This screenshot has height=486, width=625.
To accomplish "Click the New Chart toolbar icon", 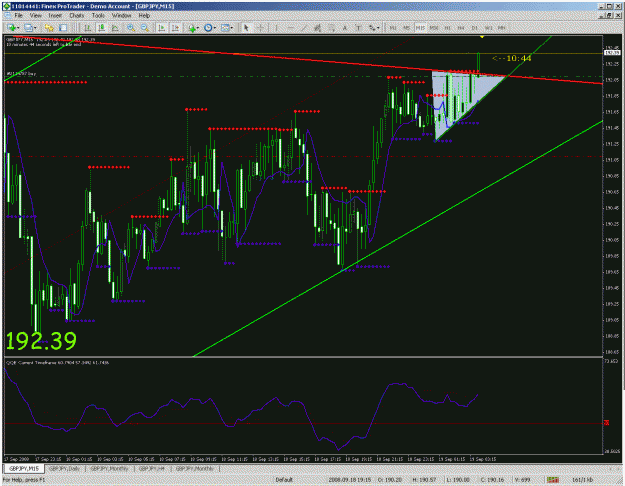I will pos(11,28).
